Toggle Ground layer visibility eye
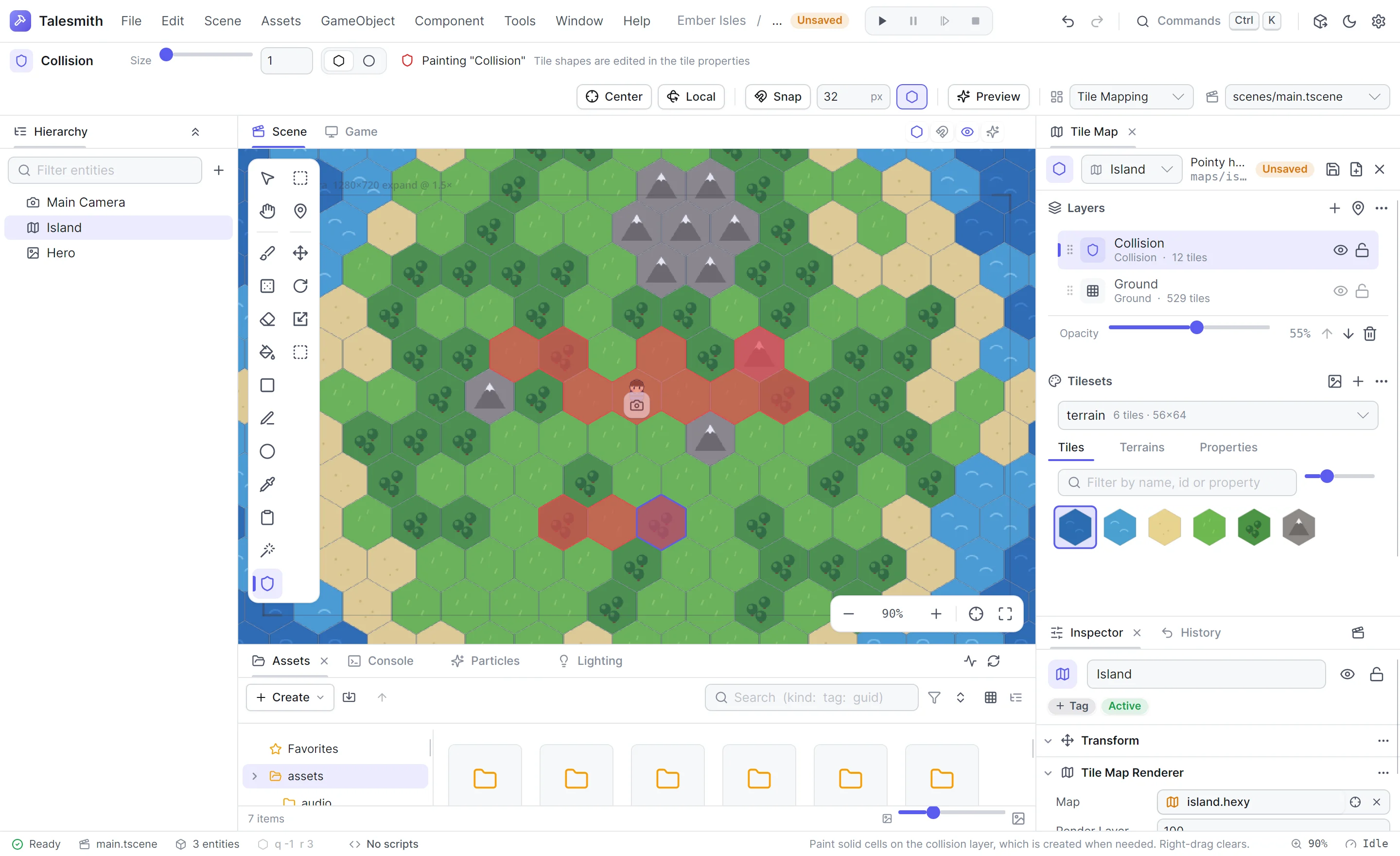This screenshot has width=1400, height=856. [x=1340, y=291]
